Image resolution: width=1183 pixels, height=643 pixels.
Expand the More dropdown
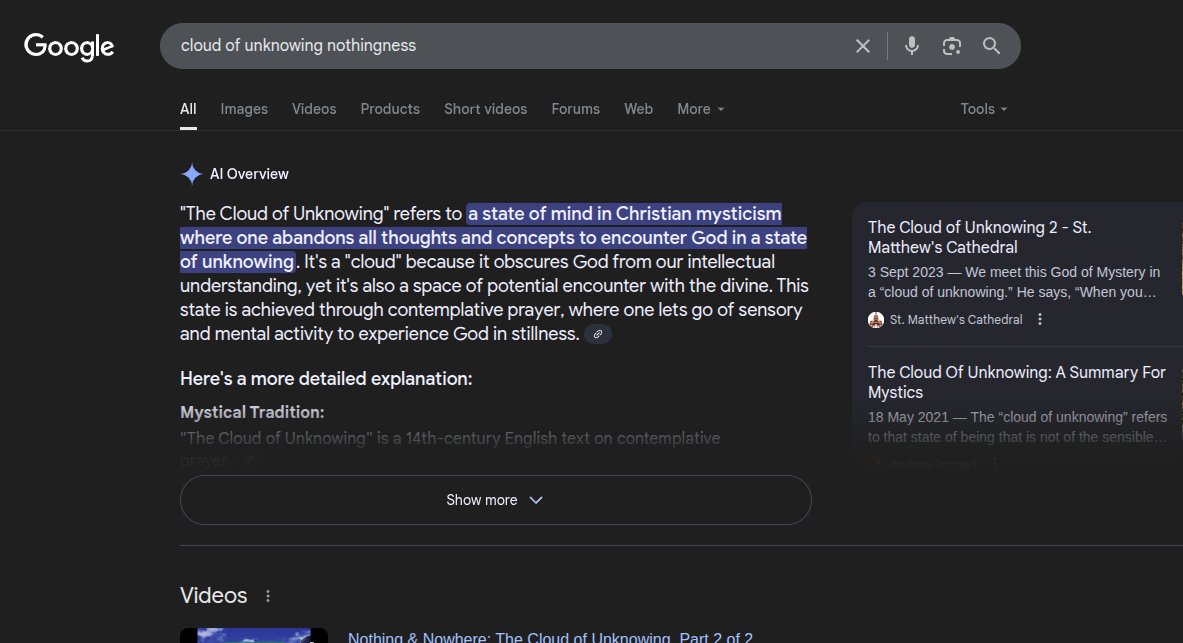pos(700,109)
